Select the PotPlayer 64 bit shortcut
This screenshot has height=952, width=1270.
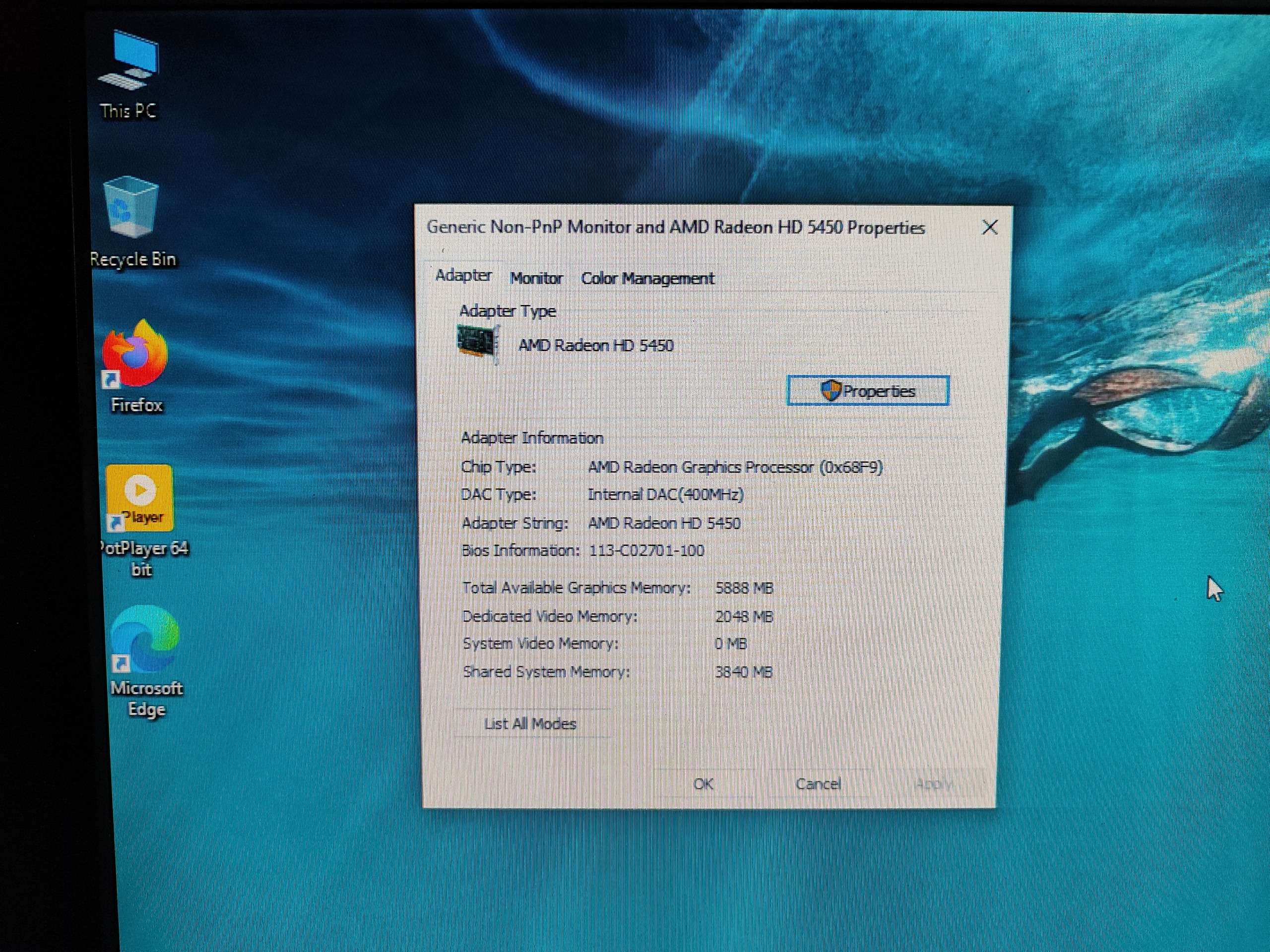click(x=140, y=499)
